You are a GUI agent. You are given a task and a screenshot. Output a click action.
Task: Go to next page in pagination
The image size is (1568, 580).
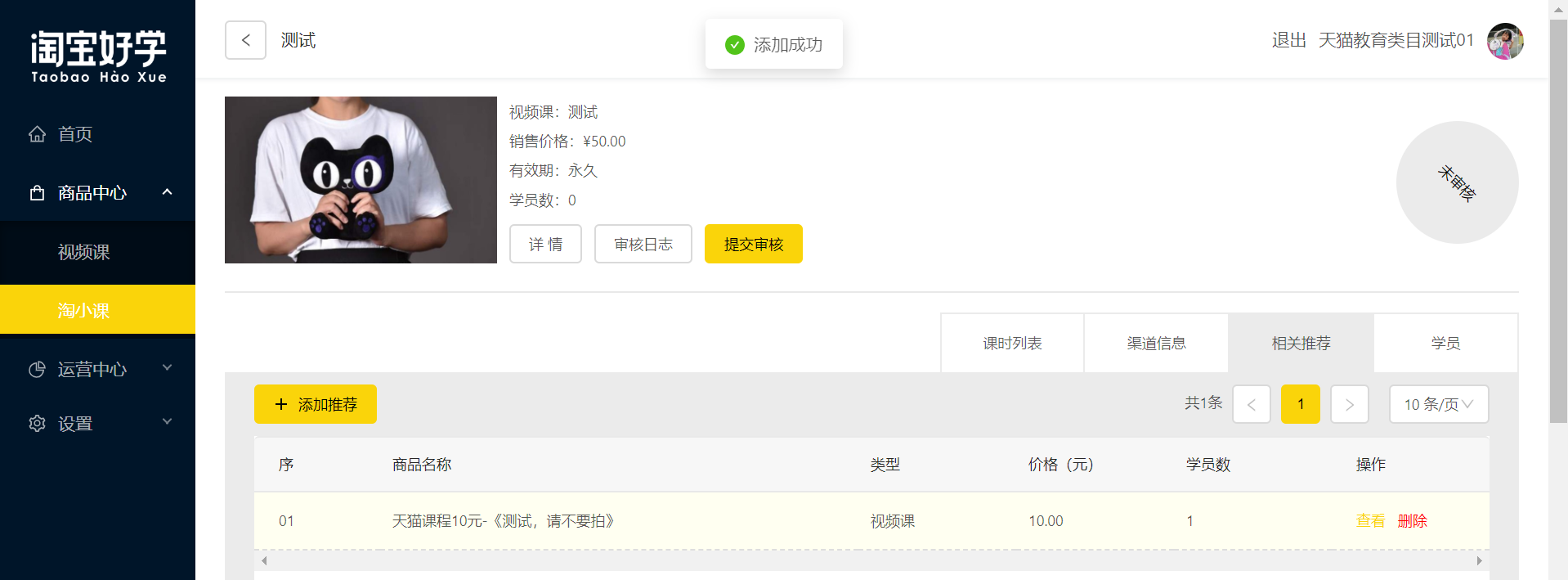coord(1350,404)
